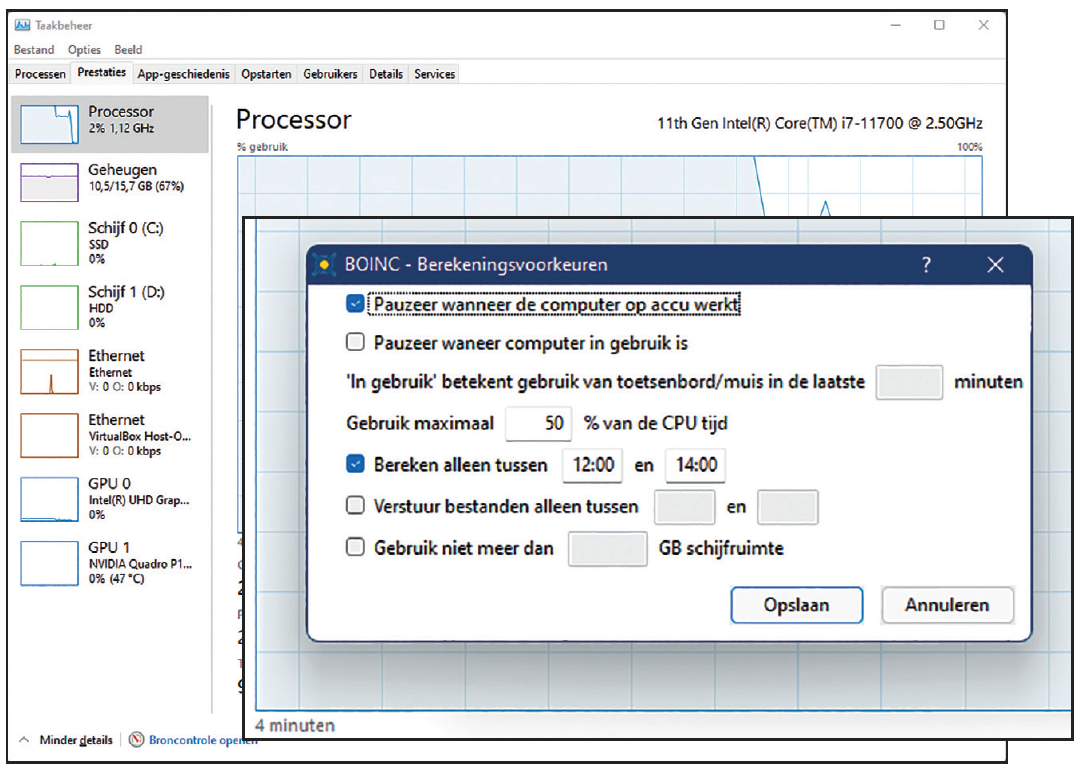Enable 'Pauzeer waneer computer in gebruik is'

pos(355,342)
